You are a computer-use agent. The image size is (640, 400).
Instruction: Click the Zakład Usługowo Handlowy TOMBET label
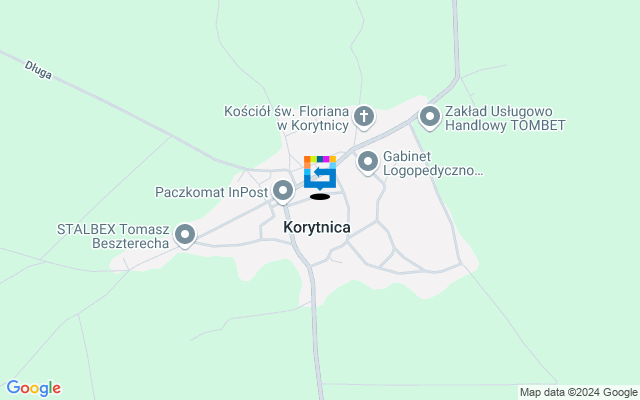click(505, 118)
